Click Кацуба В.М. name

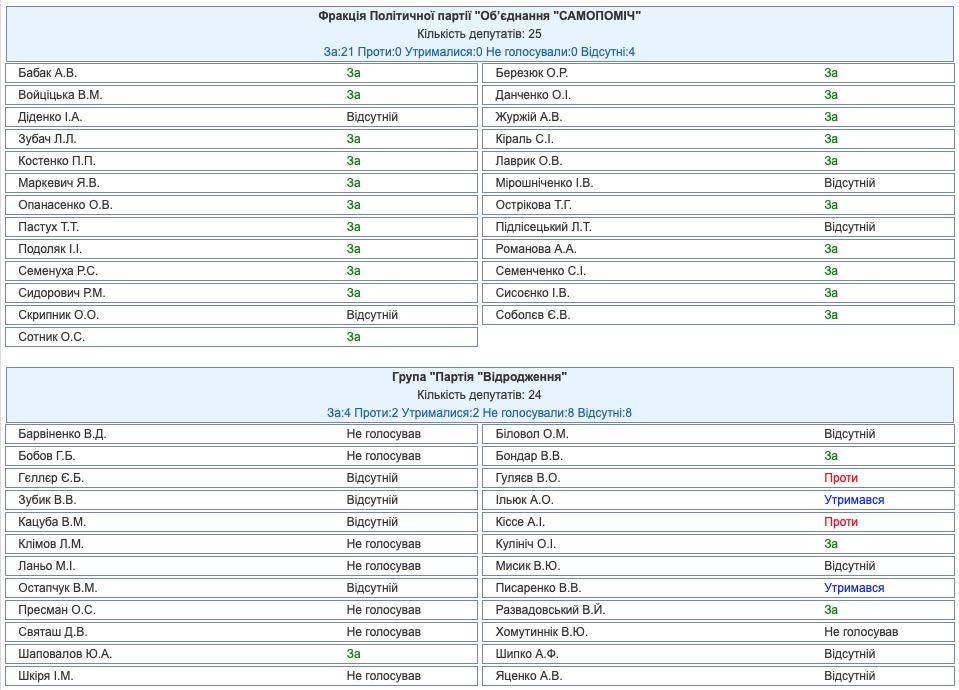pos(52,522)
